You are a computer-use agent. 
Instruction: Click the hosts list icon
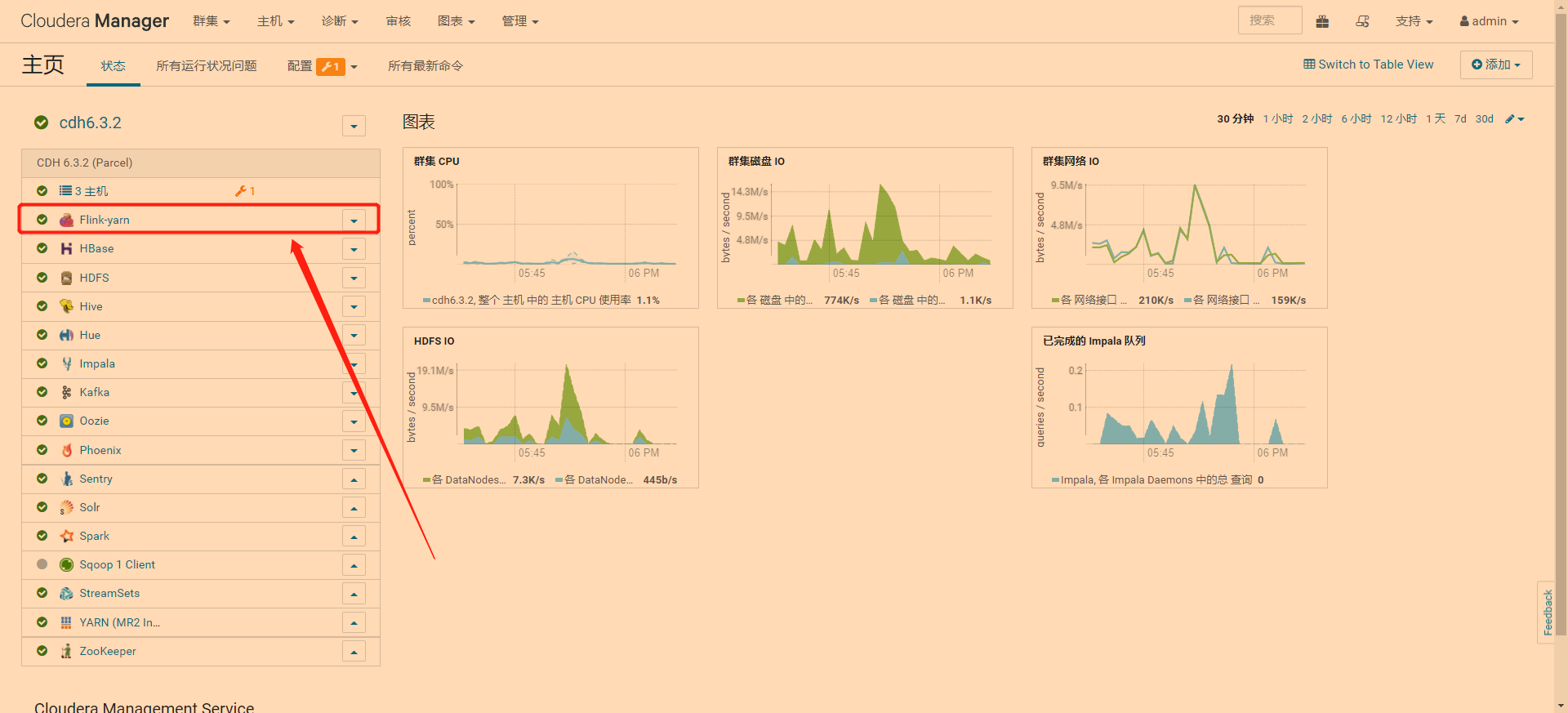point(65,191)
